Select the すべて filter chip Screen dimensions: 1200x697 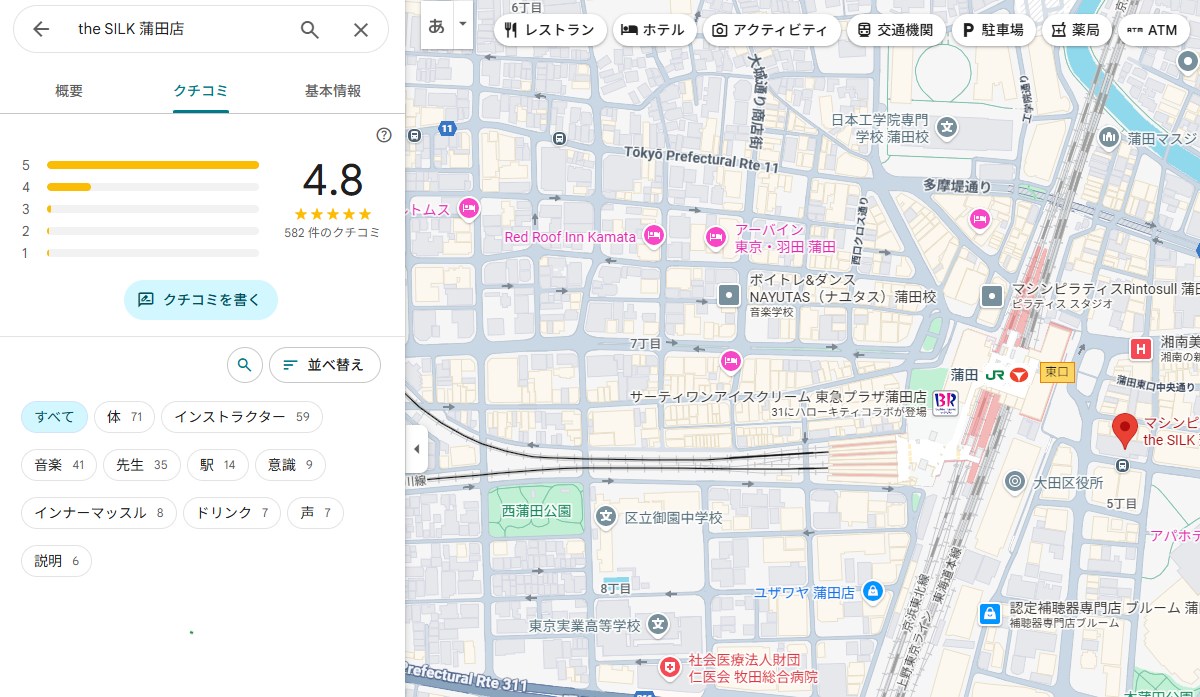[x=54, y=417]
